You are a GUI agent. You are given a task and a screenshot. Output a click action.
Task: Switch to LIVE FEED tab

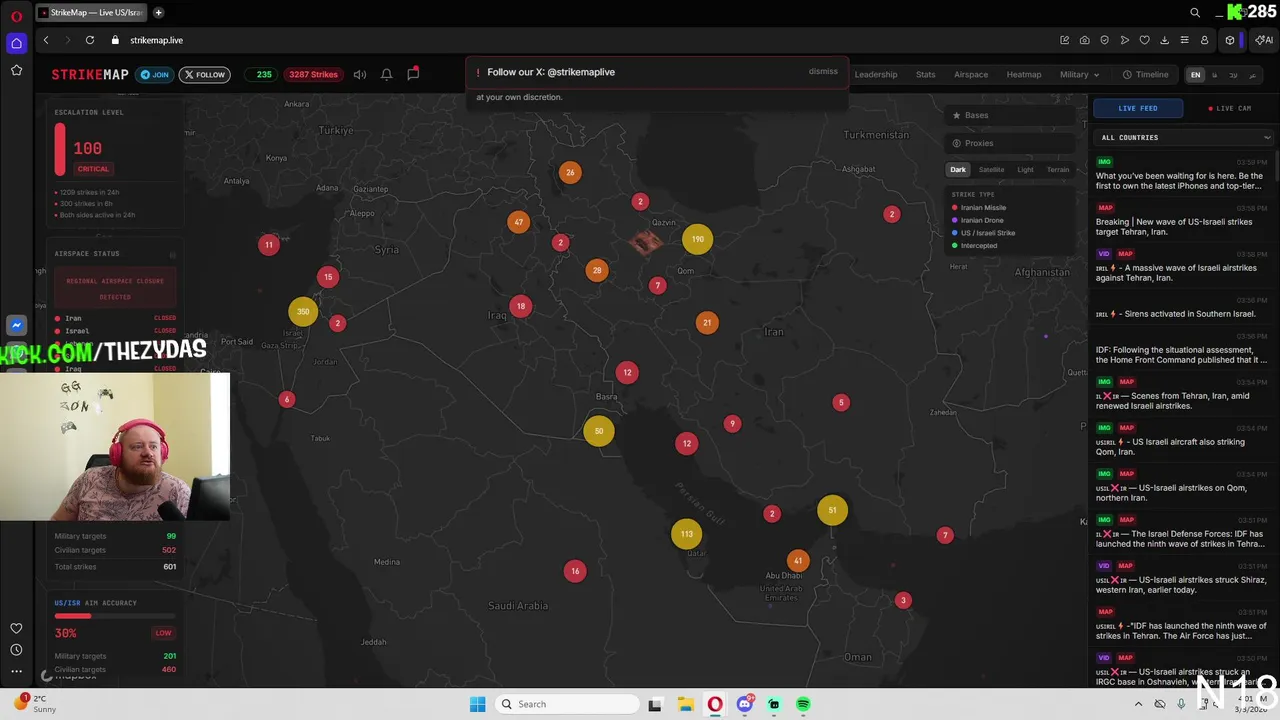tap(1138, 108)
